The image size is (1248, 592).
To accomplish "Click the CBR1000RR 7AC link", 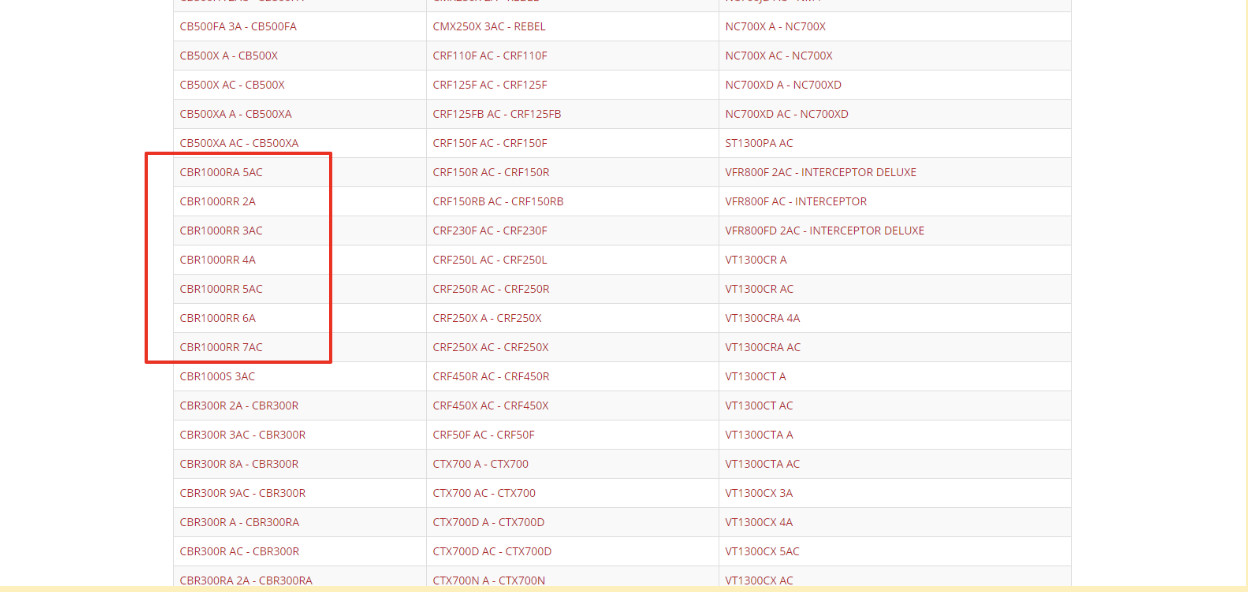I will tap(221, 347).
